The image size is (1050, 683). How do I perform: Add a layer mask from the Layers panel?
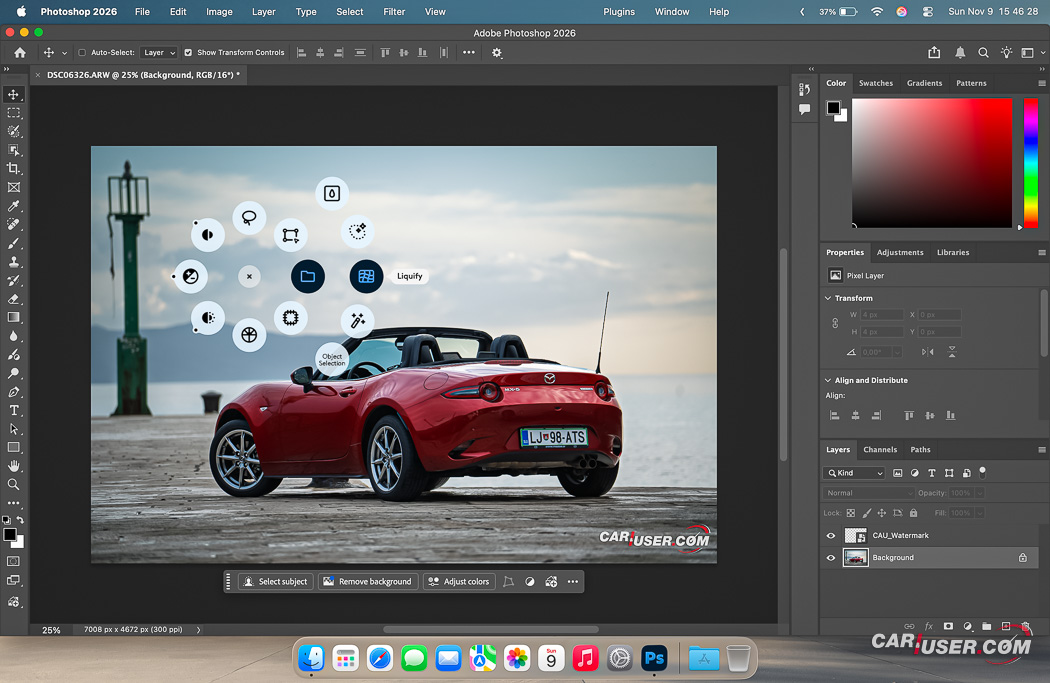click(948, 627)
